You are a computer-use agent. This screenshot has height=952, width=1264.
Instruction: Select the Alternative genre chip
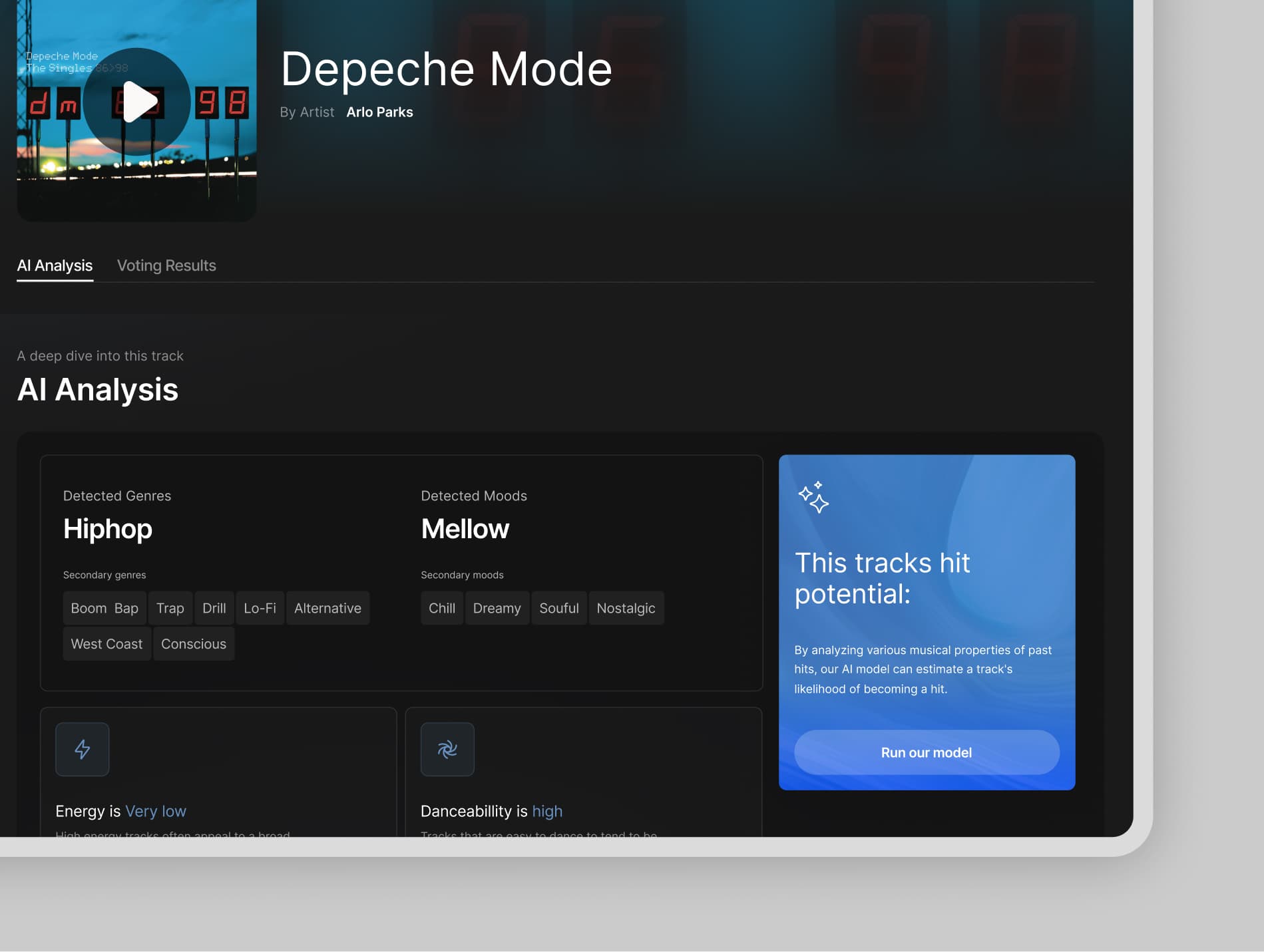pyautogui.click(x=327, y=608)
